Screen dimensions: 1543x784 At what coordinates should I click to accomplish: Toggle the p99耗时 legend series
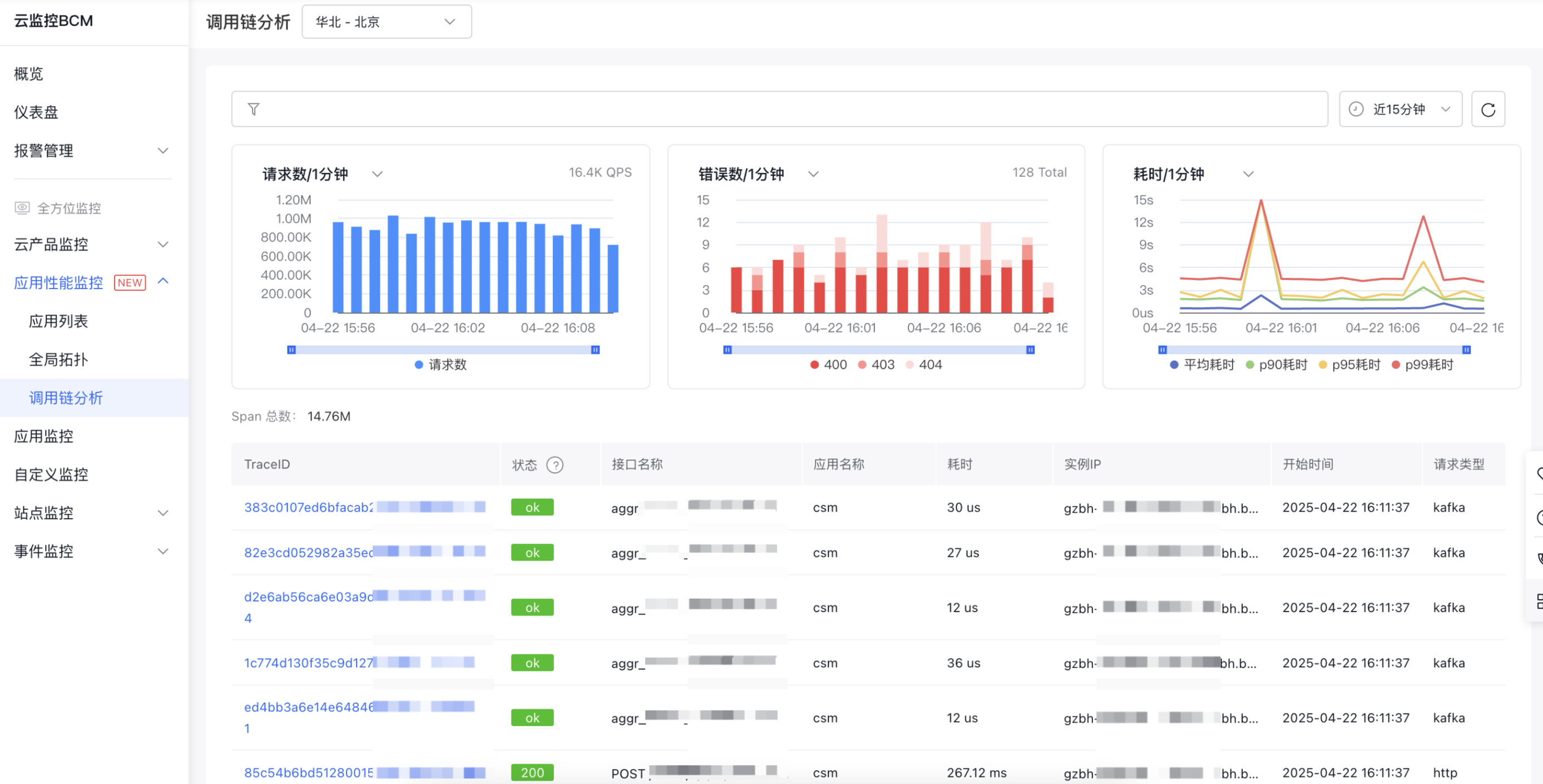tap(1423, 365)
